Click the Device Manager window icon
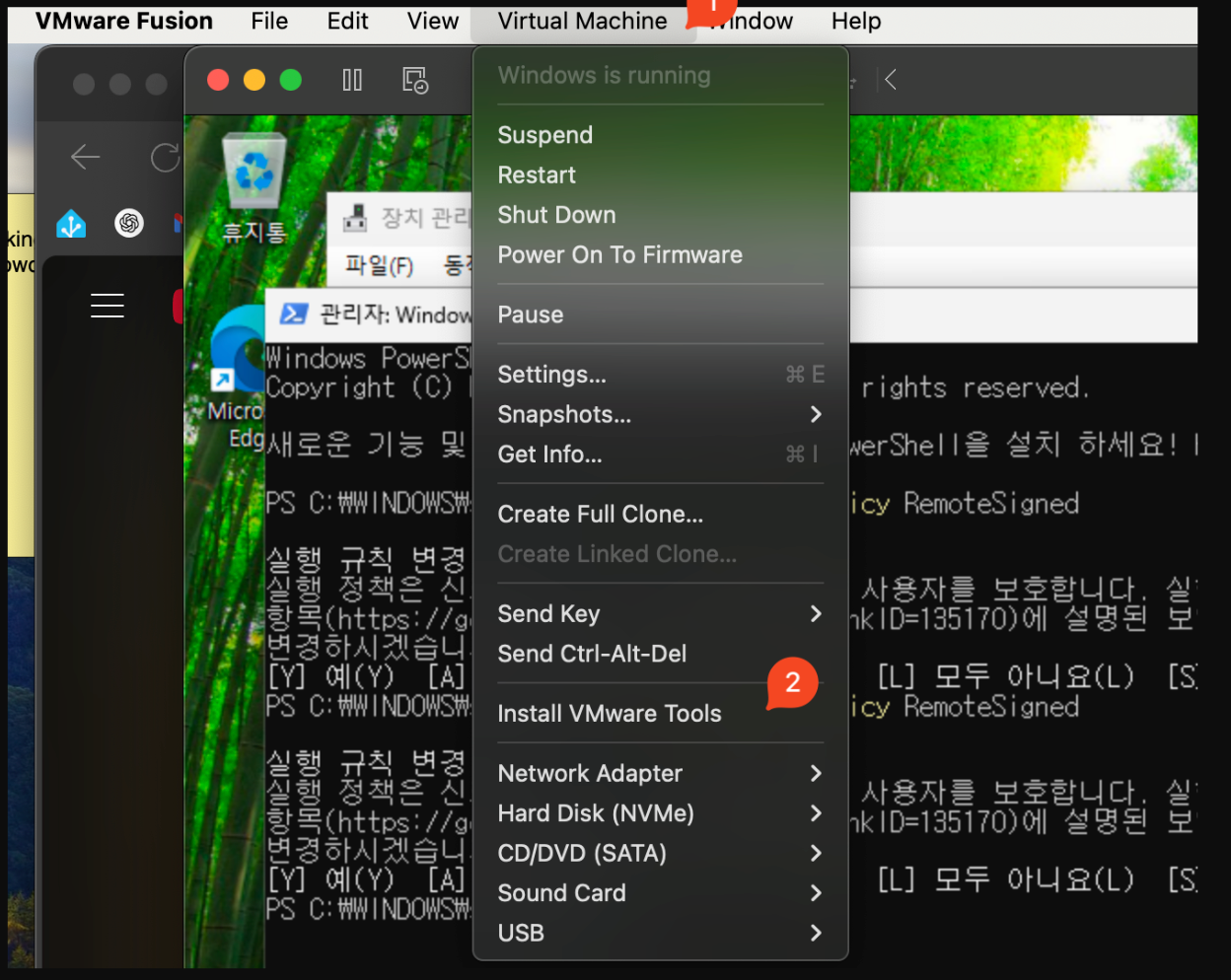 tap(354, 218)
